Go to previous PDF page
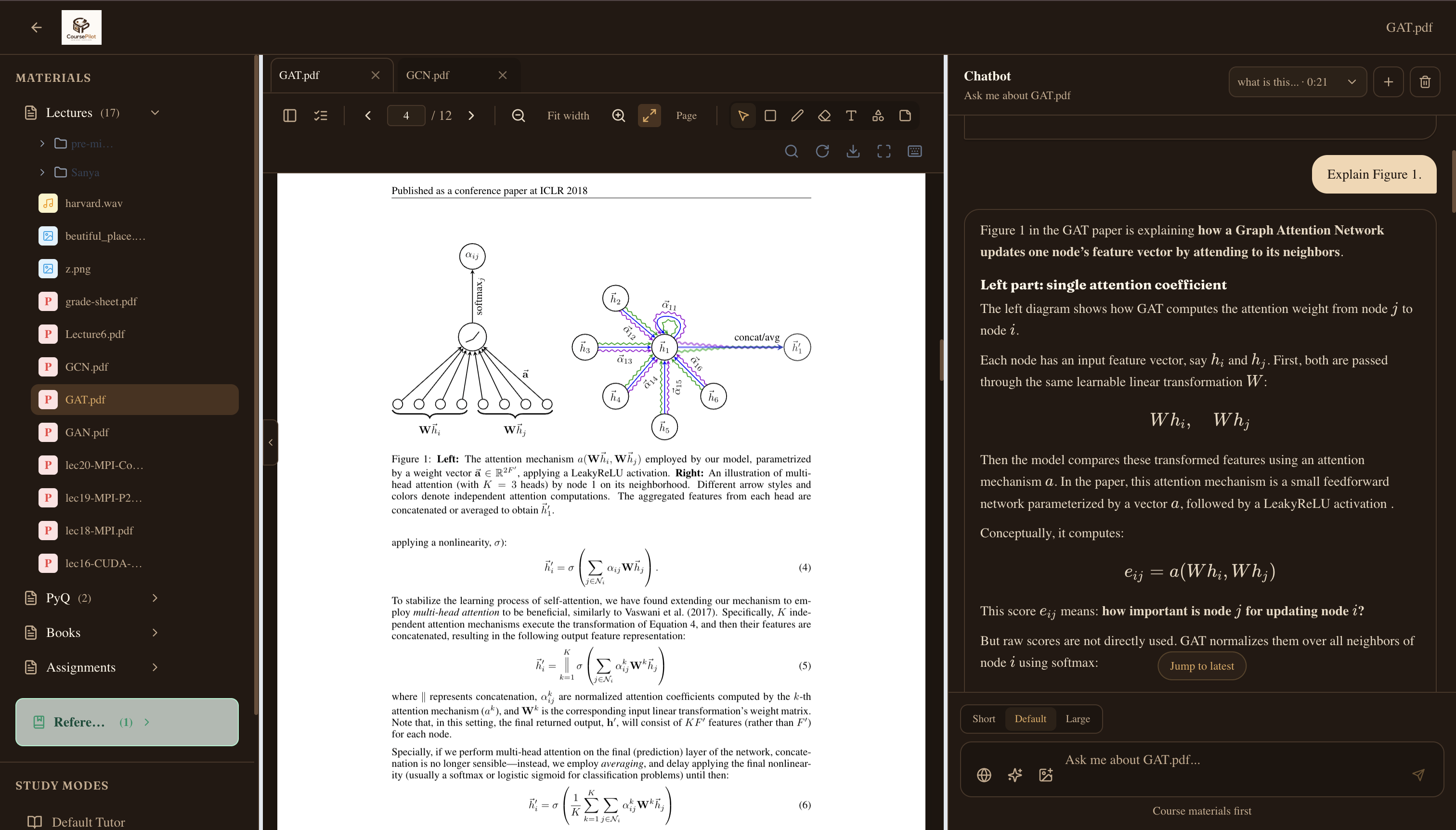 click(368, 116)
